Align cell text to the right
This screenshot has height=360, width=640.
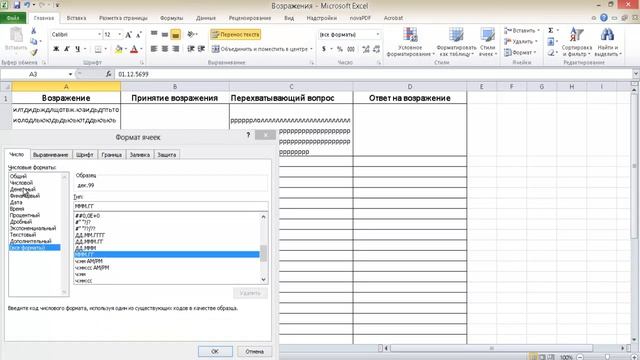pos(176,49)
